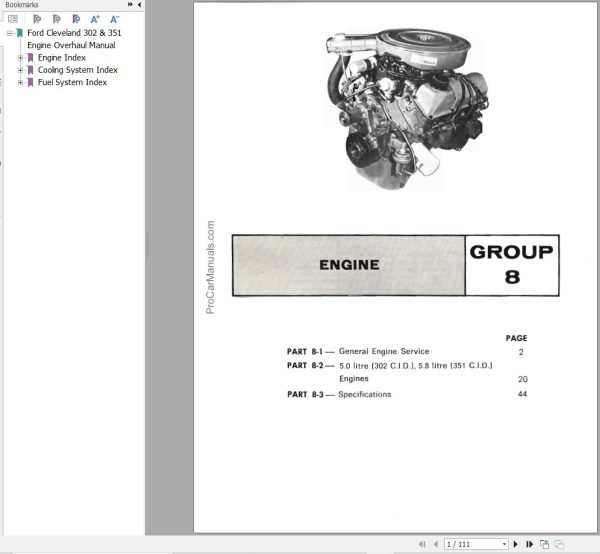Expand the Engine Index bookmark
600x554 pixels.
21,58
